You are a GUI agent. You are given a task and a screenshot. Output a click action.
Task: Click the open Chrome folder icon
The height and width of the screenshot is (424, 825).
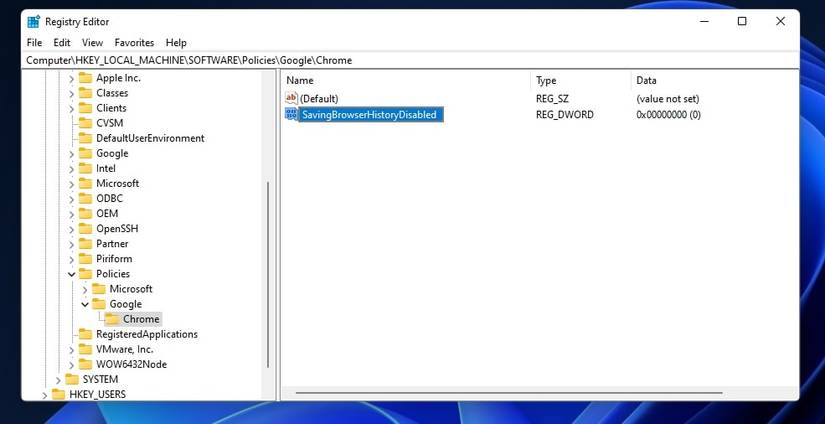(112, 319)
